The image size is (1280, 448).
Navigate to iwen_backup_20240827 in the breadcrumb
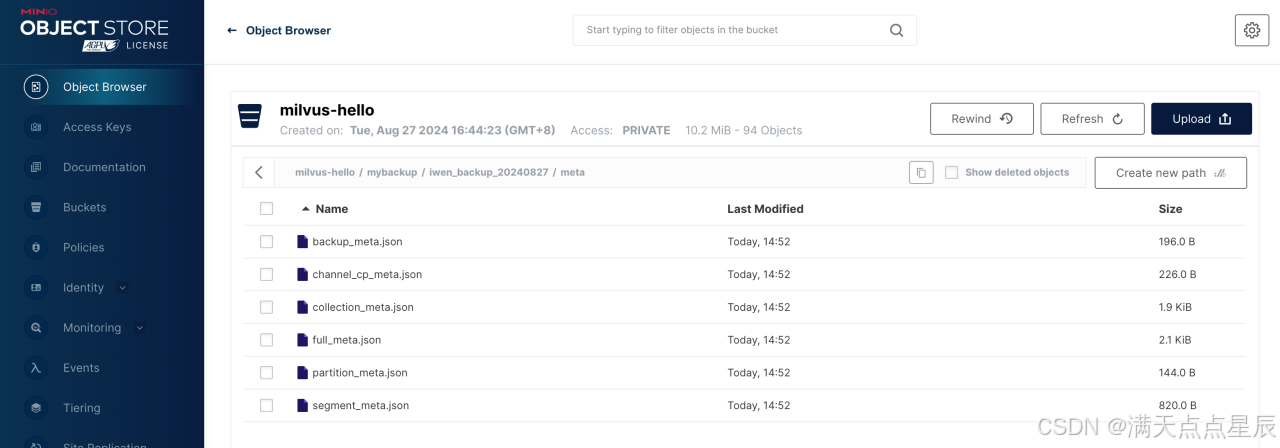pyautogui.click(x=489, y=173)
